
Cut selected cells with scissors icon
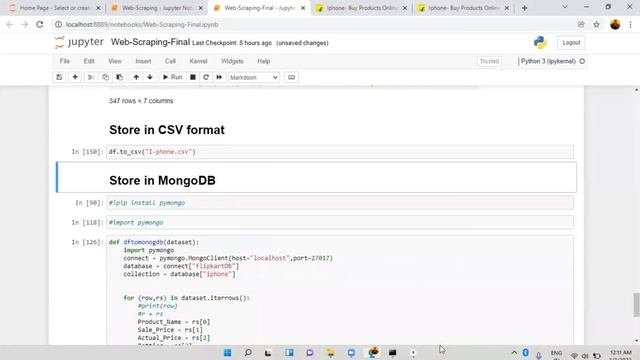pos(91,77)
